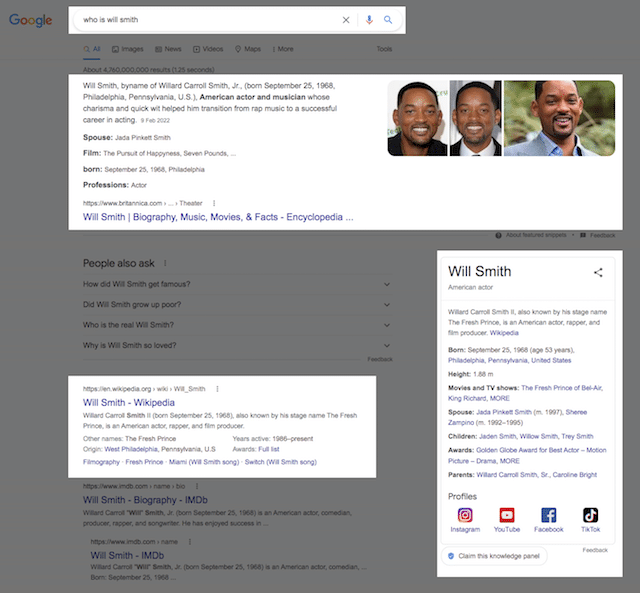The width and height of the screenshot is (640, 593).
Task: Click Sheree Zampino spouse link
Action: point(518,417)
